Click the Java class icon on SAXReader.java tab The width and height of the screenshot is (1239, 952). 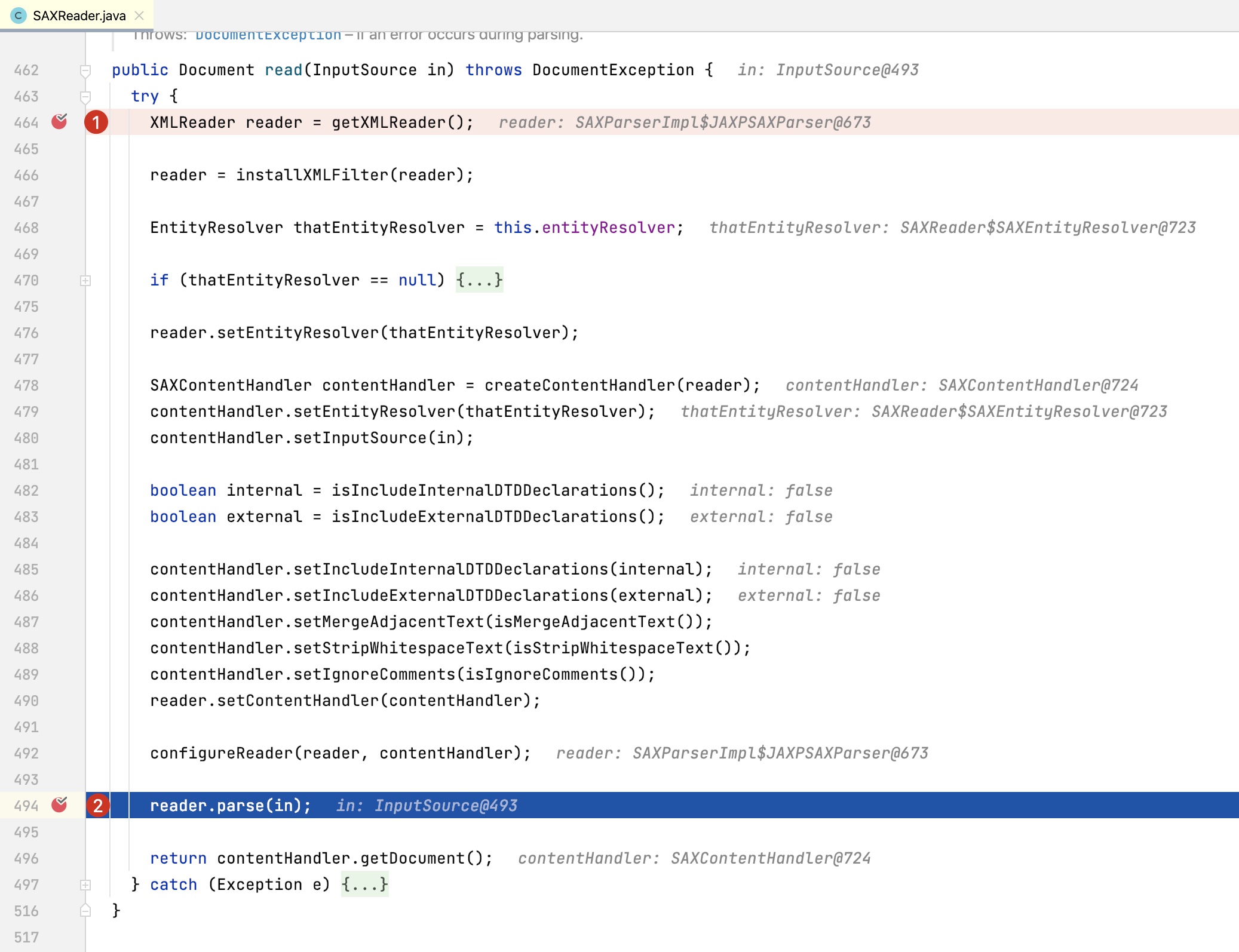[18, 16]
